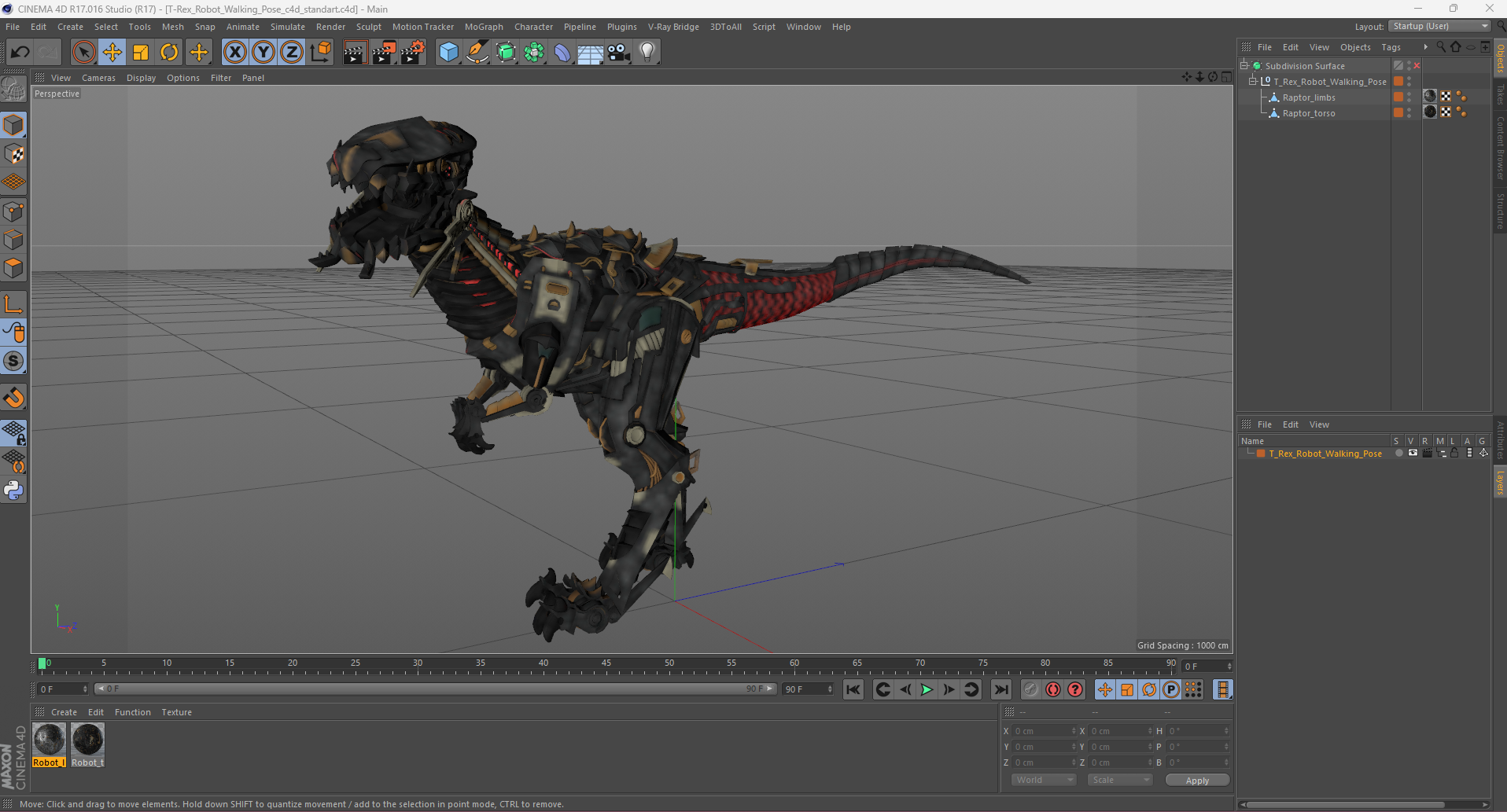Add a Camera object
This screenshot has width=1507, height=812.
click(x=619, y=52)
